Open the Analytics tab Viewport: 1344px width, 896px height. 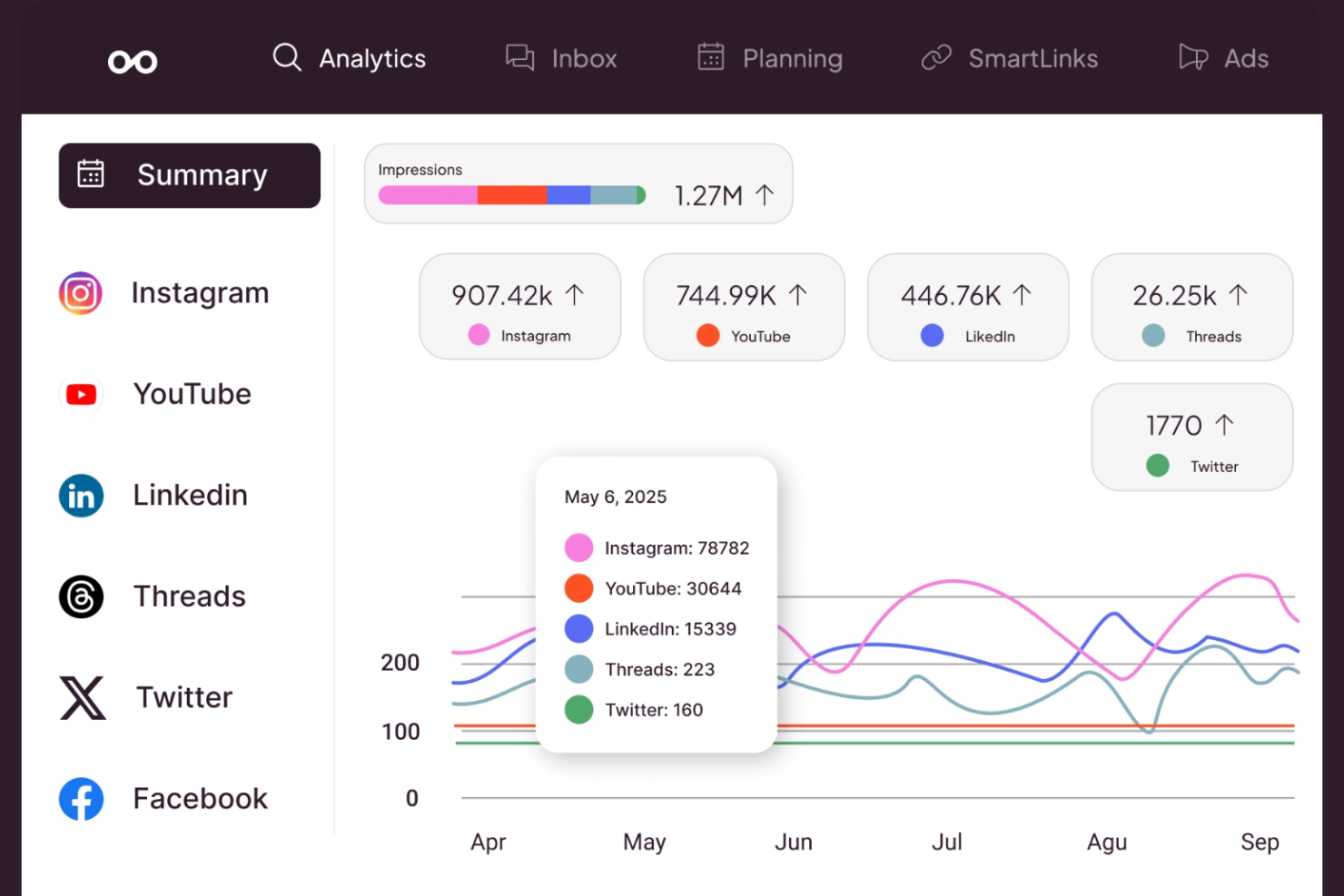pyautogui.click(x=350, y=58)
